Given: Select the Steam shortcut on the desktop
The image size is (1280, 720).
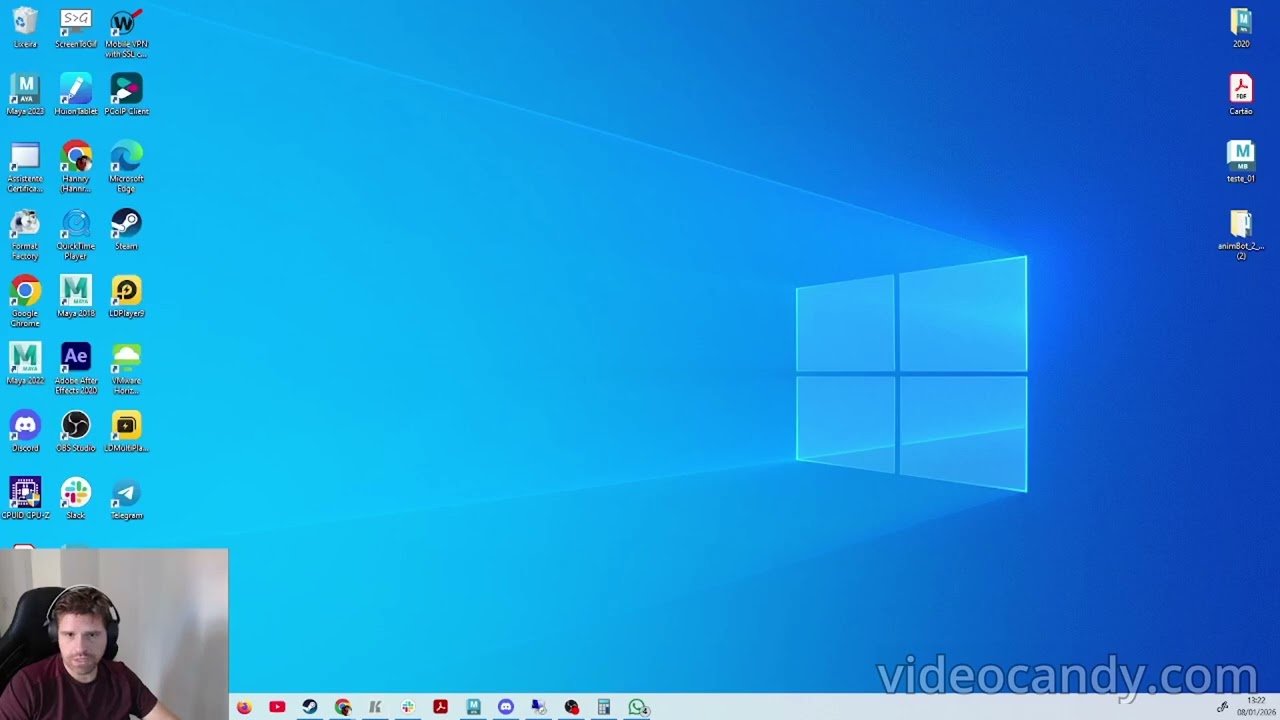Looking at the screenshot, I should [x=126, y=230].
